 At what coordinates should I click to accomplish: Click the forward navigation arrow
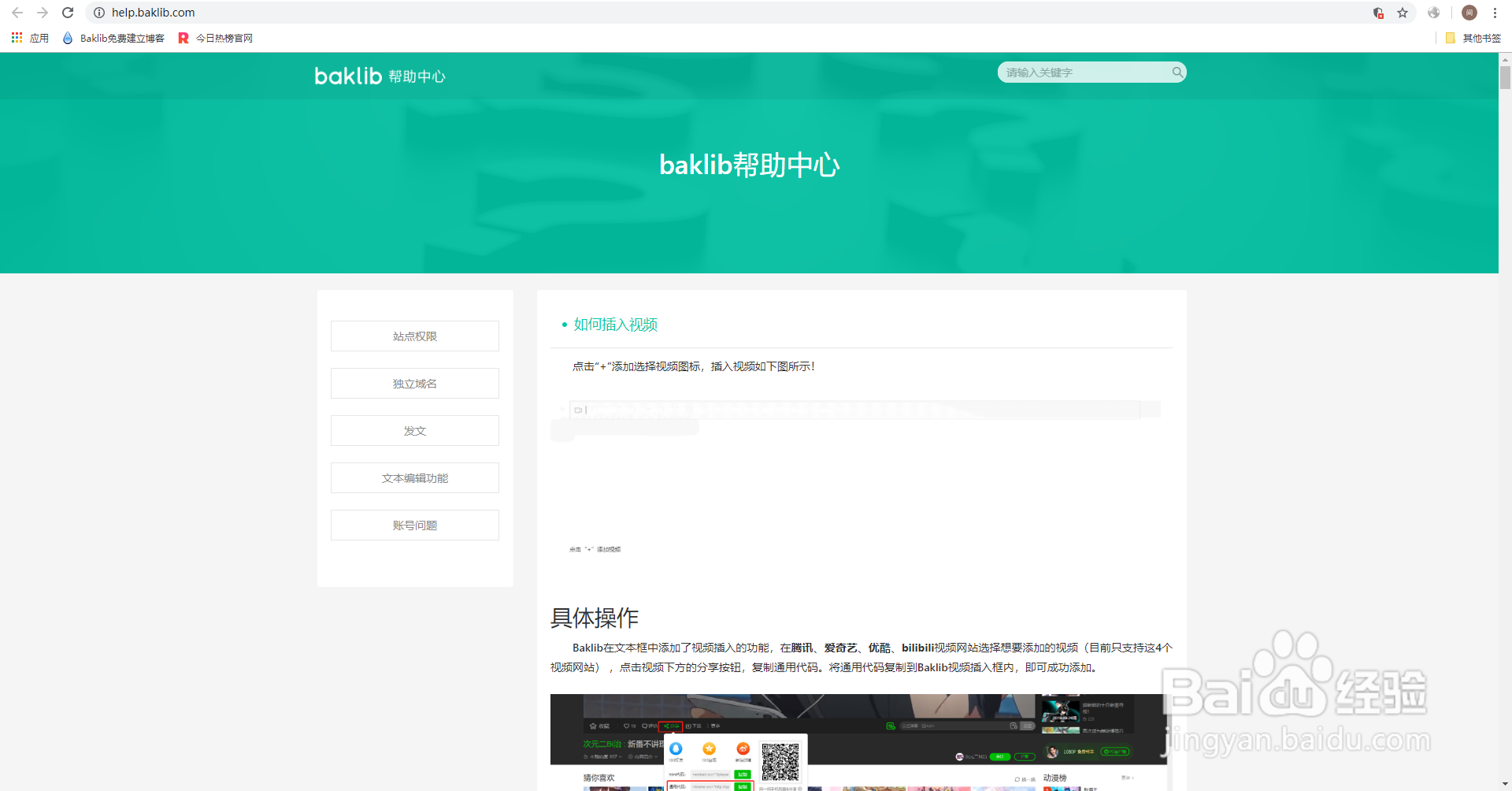pos(43,13)
